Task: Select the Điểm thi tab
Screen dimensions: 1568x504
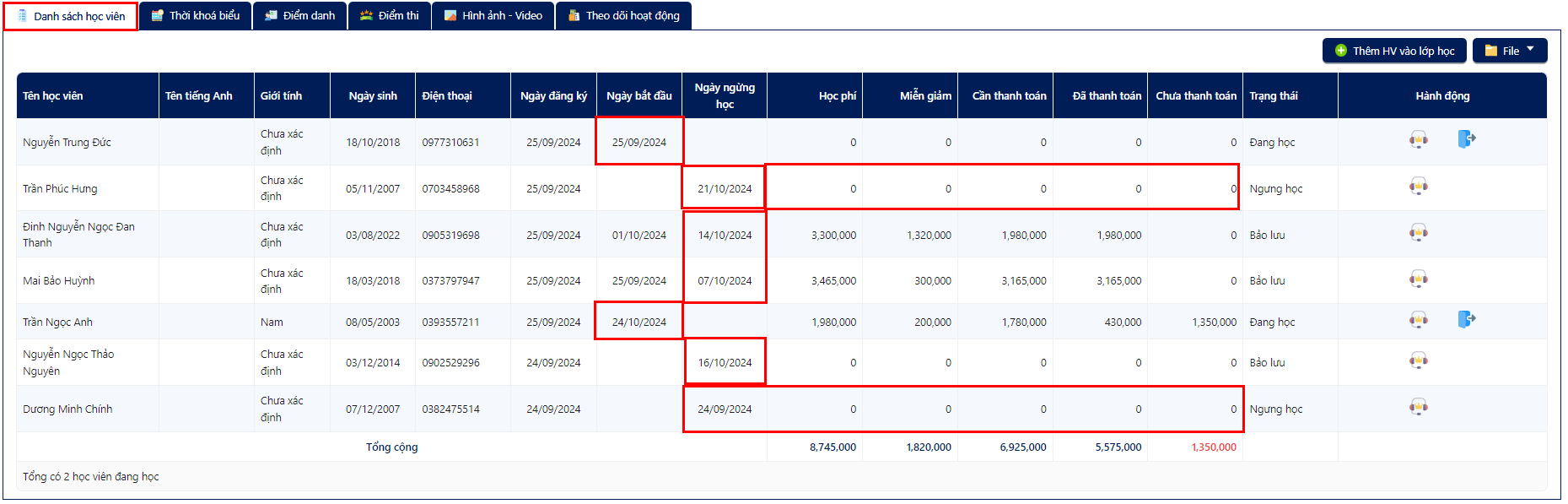Action: (390, 15)
